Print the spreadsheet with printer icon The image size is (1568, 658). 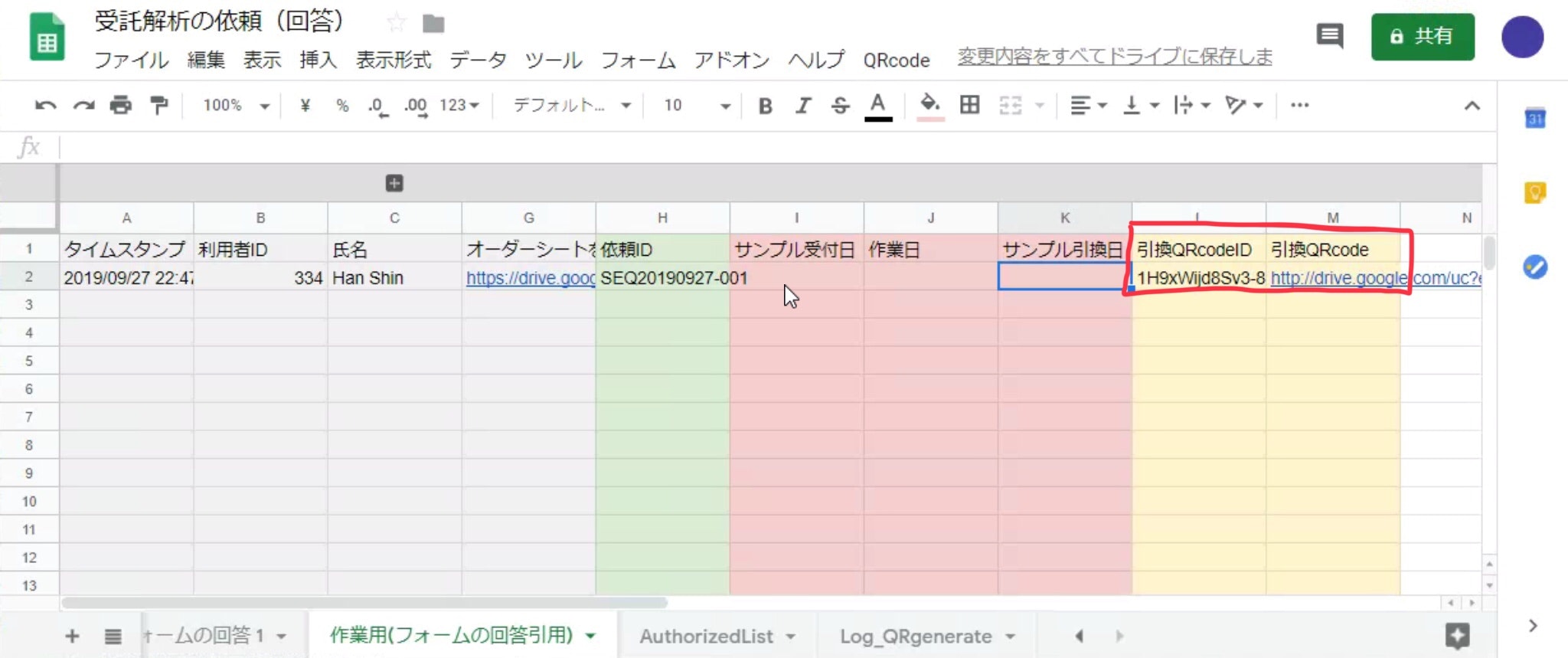coord(121,105)
